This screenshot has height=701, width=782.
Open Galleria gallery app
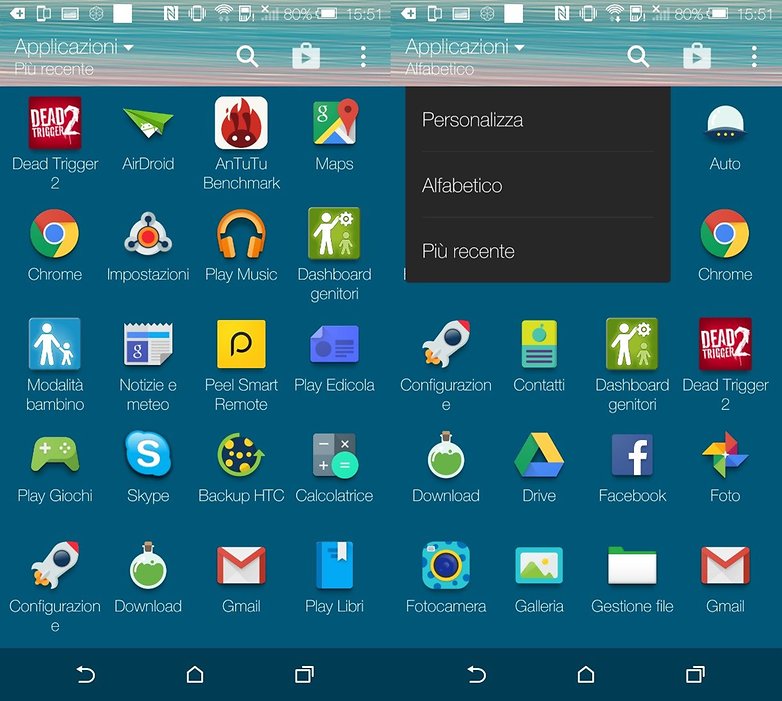pyautogui.click(x=539, y=565)
